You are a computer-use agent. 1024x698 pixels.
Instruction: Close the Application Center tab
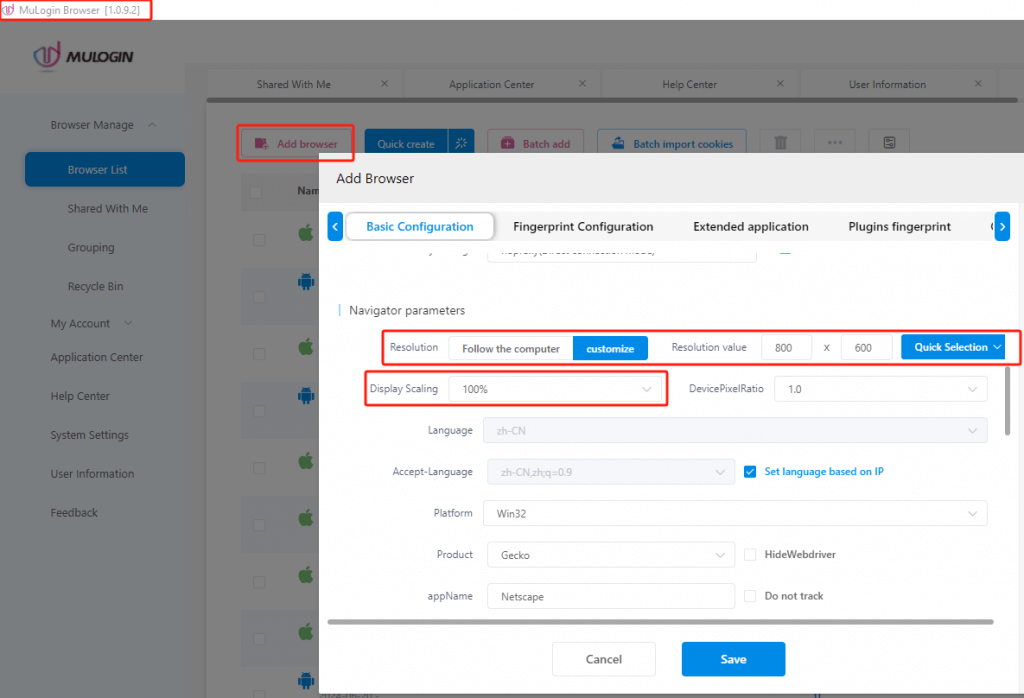[583, 84]
